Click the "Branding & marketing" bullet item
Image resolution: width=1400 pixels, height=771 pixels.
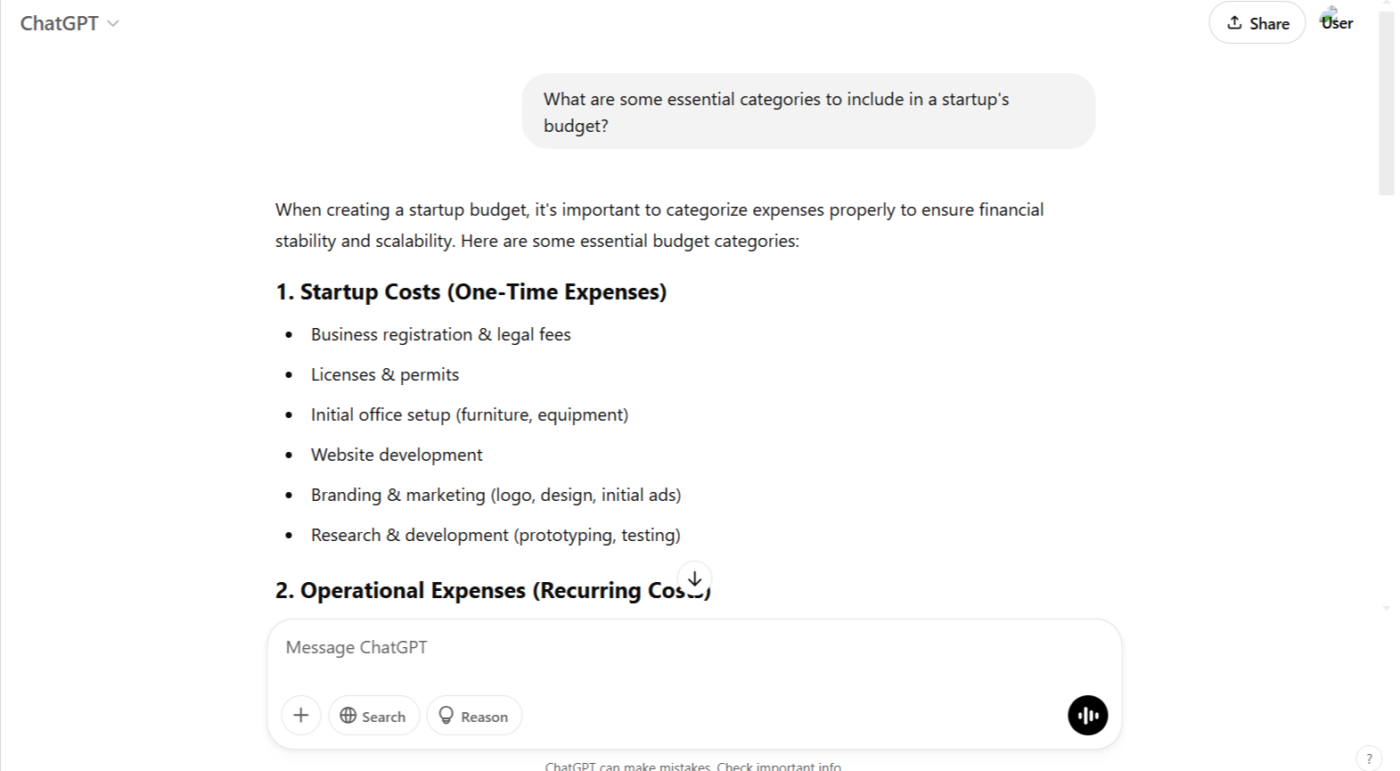(x=495, y=495)
